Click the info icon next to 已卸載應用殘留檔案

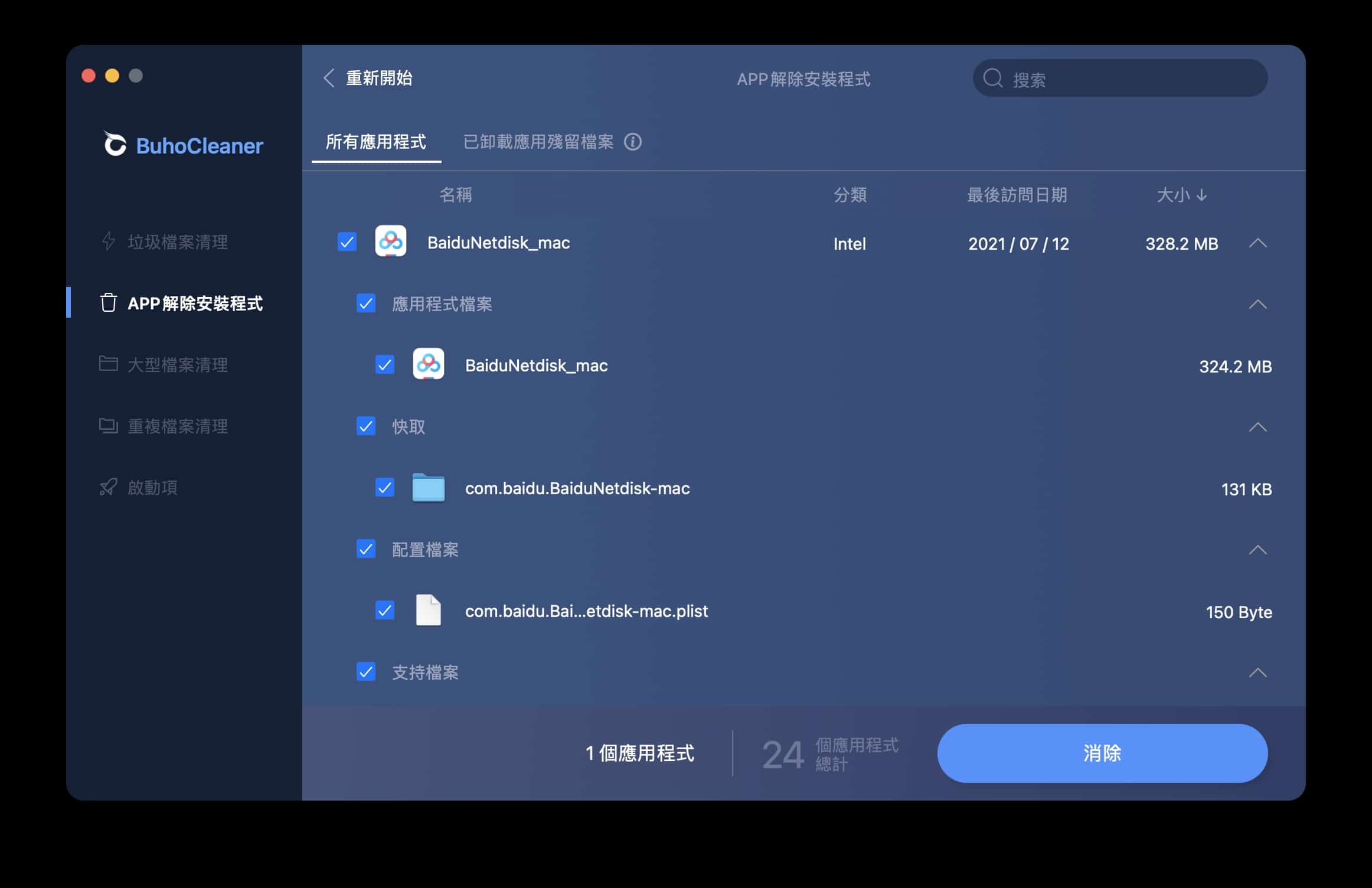click(633, 142)
